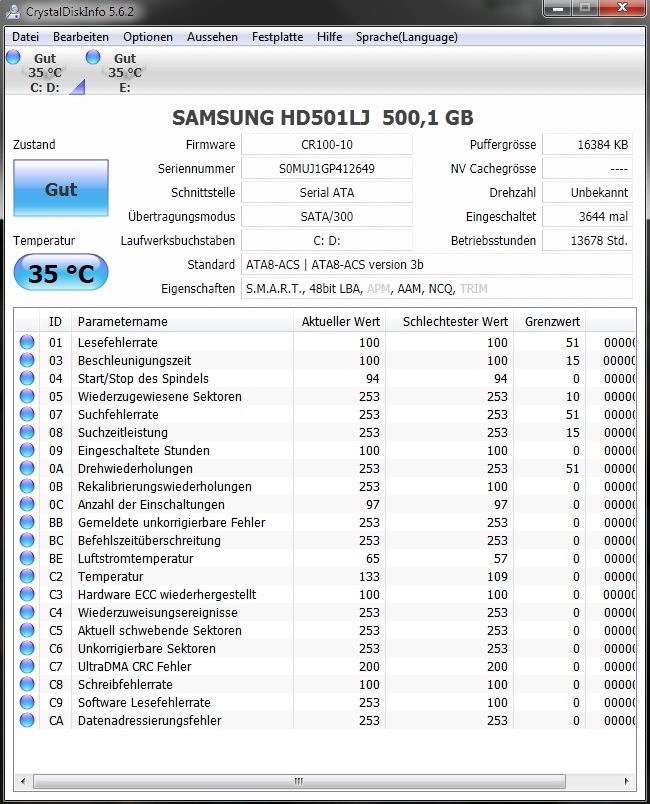Image resolution: width=650 pixels, height=804 pixels.
Task: Select the UltraDMA CRC Fehler parameter name
Action: (x=134, y=667)
